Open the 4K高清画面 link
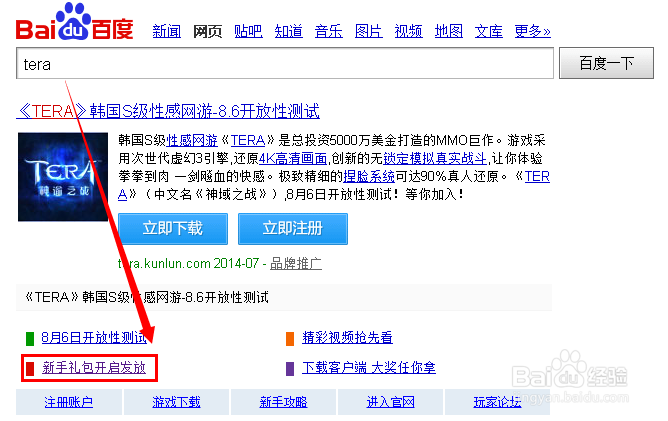The width and height of the screenshot is (668, 421). [x=293, y=159]
